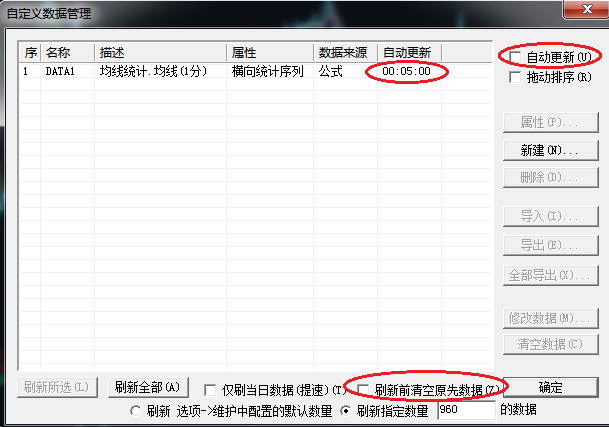Enable the 自动更新(U) checkbox
The height and width of the screenshot is (427, 609).
[x=515, y=58]
